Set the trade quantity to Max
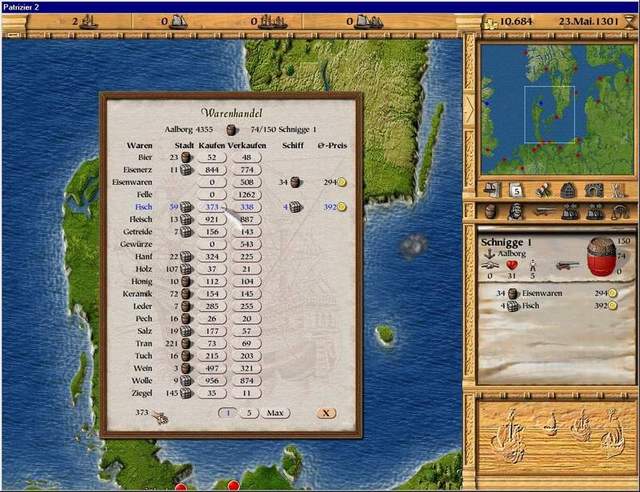Screen dimensions: 640x492 pos(275,413)
